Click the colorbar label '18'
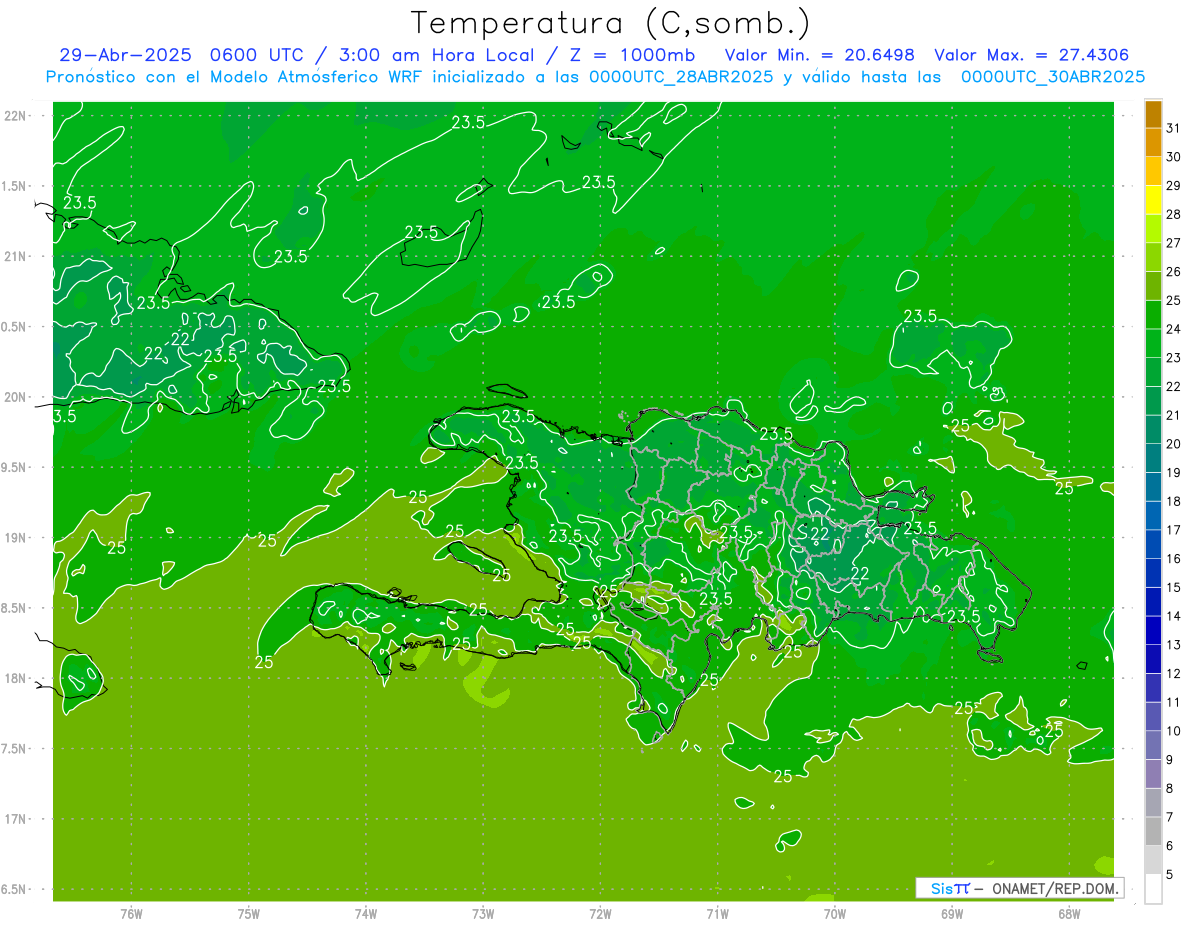This screenshot has height=927, width=1200. pos(1173,501)
